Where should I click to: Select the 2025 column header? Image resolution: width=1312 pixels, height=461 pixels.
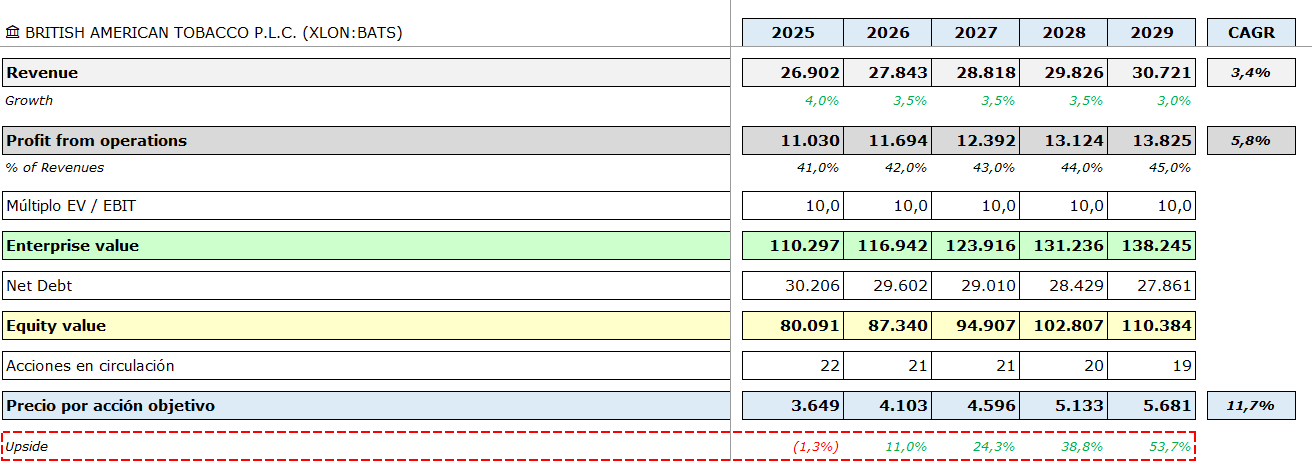[793, 32]
